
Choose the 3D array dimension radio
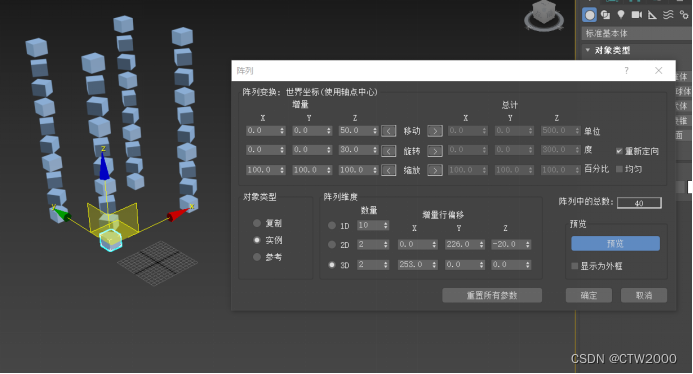click(332, 265)
